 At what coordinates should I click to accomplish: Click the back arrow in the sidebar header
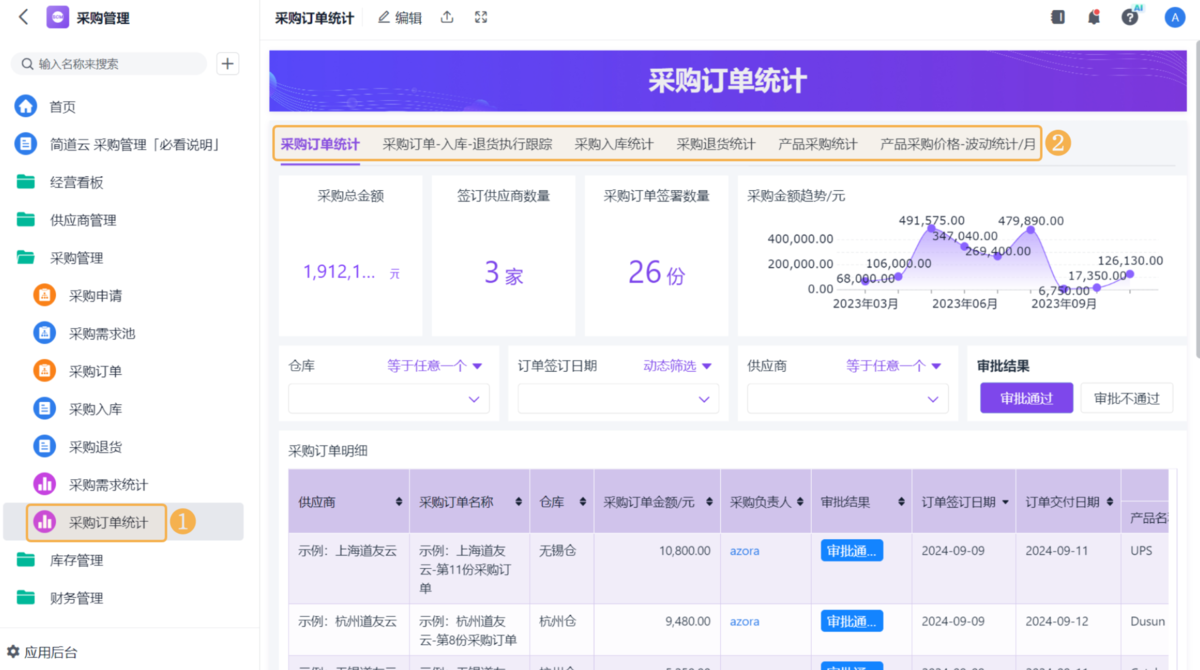click(24, 17)
